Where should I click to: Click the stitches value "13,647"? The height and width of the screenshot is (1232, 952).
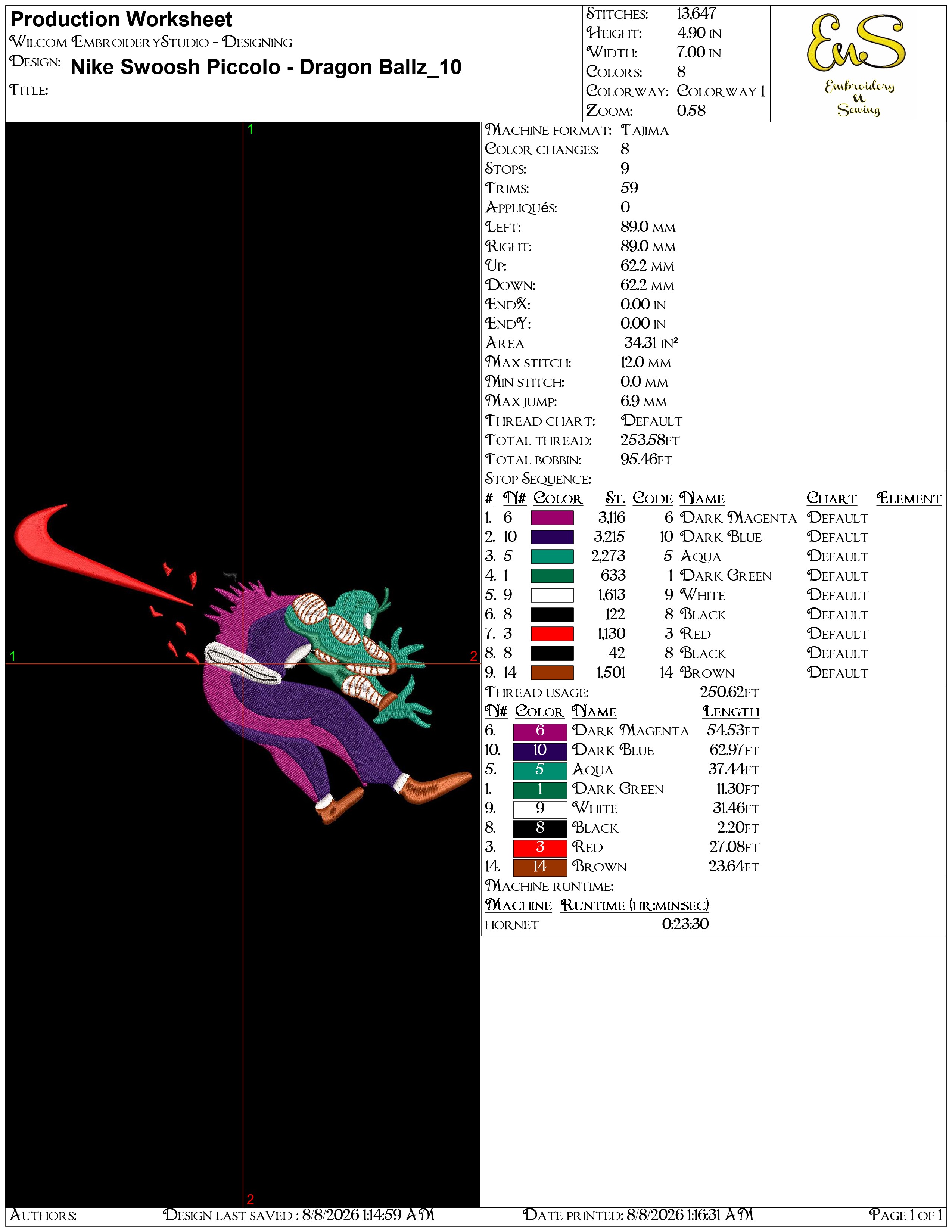697,13
